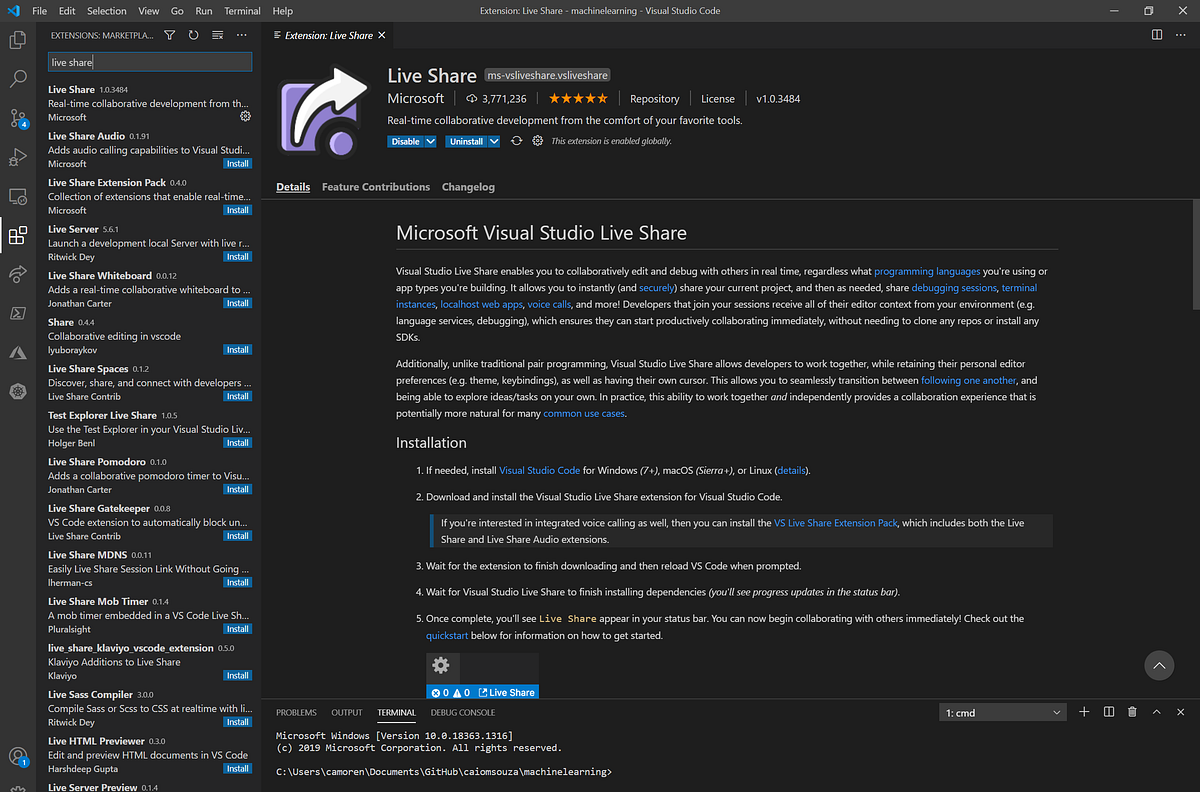Open the Terminal menu

tap(242, 11)
